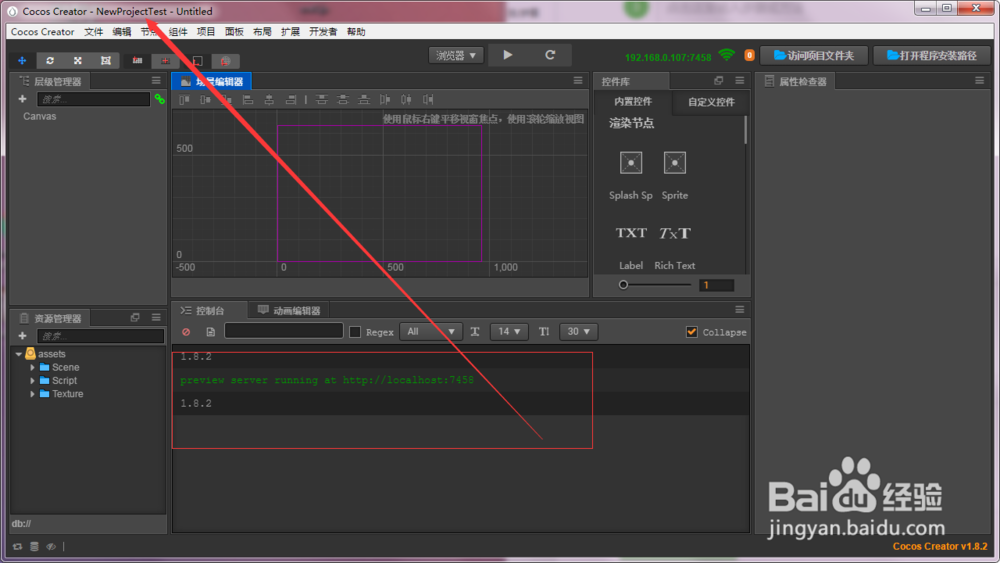The height and width of the screenshot is (563, 1000).
Task: Expand the Scene folder
Action: point(32,367)
